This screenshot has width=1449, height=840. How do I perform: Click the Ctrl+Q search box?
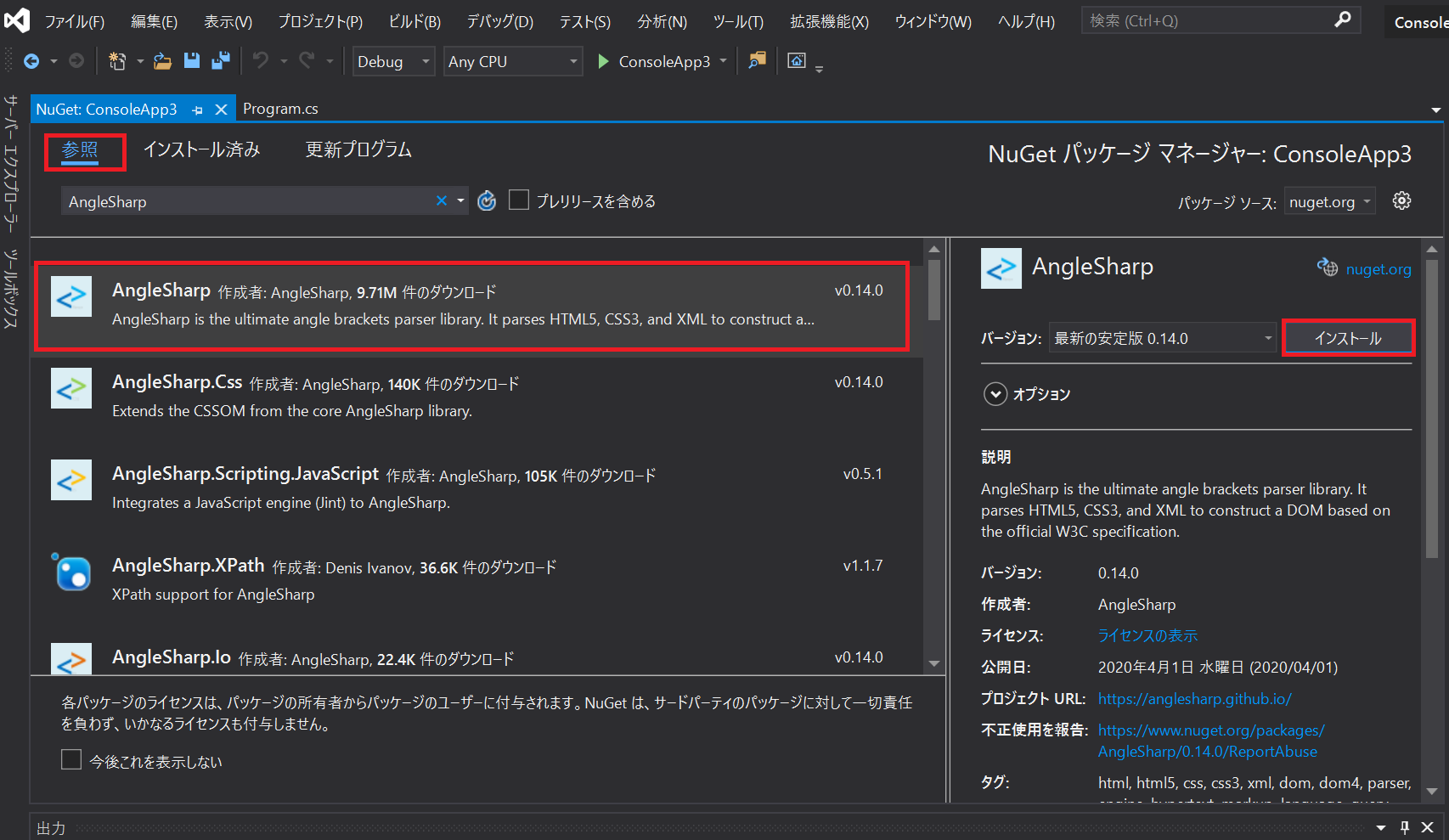pyautogui.click(x=1221, y=20)
